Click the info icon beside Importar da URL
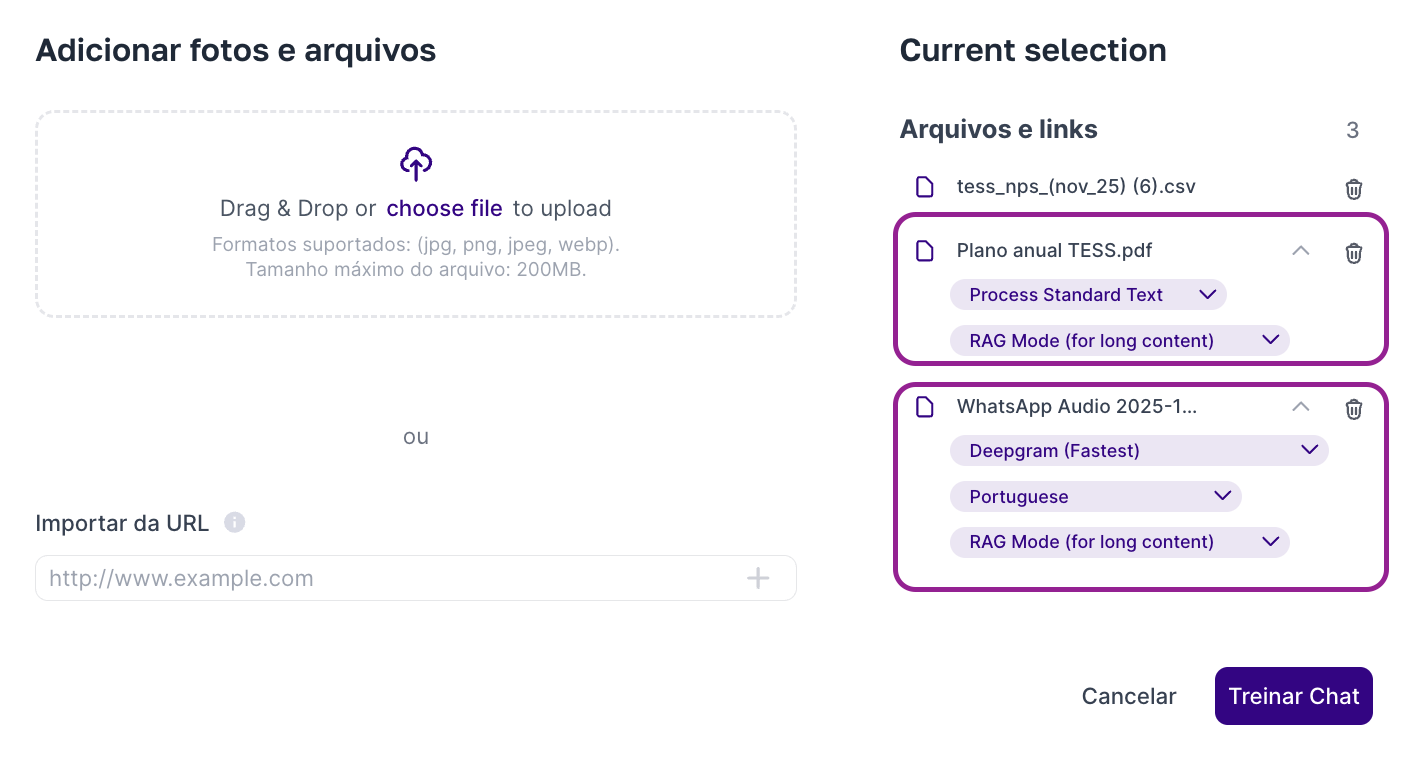The width and height of the screenshot is (1410, 764). coord(234,522)
